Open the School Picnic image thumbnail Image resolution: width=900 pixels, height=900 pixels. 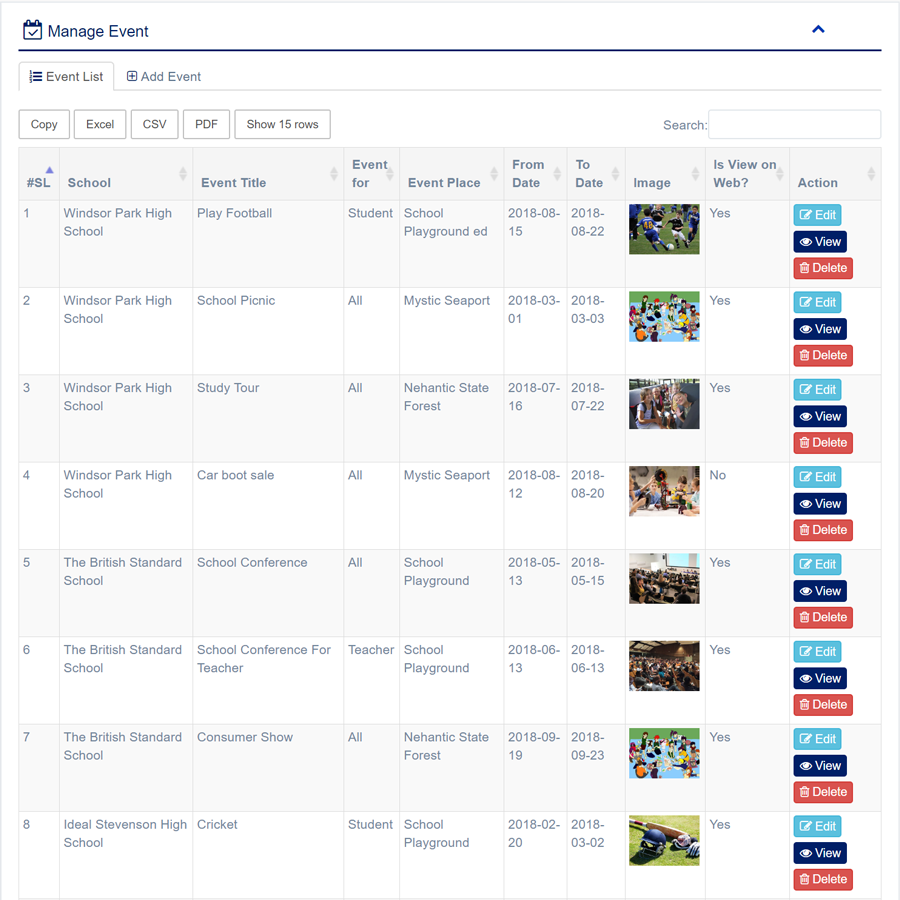pos(664,316)
